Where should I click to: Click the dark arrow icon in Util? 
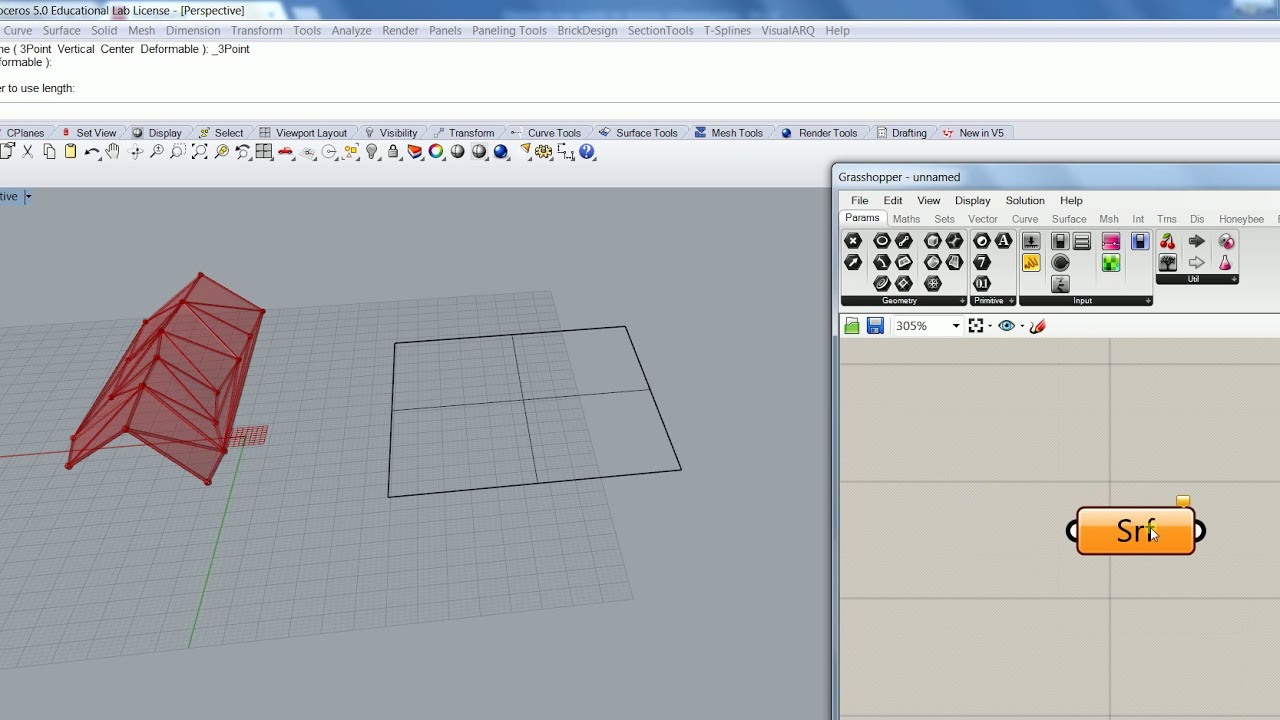tap(1196, 241)
